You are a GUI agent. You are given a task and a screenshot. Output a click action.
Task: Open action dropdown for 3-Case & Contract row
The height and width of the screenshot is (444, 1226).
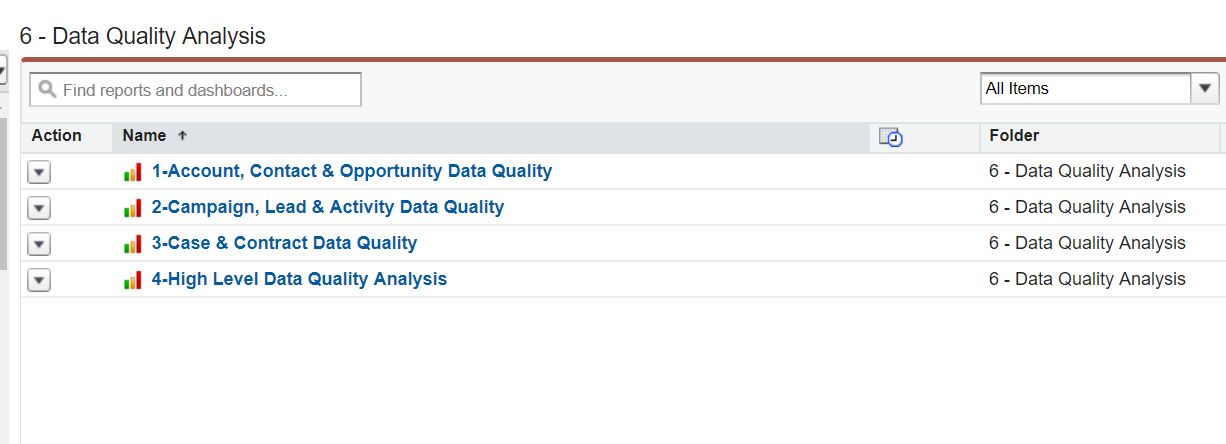(x=38, y=244)
